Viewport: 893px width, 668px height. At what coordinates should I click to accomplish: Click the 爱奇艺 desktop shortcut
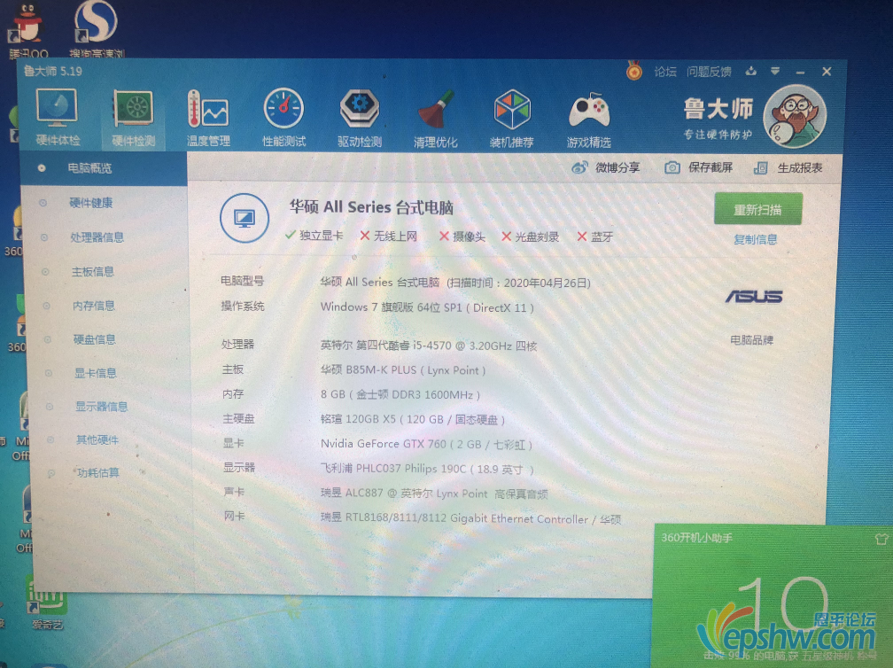(x=47, y=603)
